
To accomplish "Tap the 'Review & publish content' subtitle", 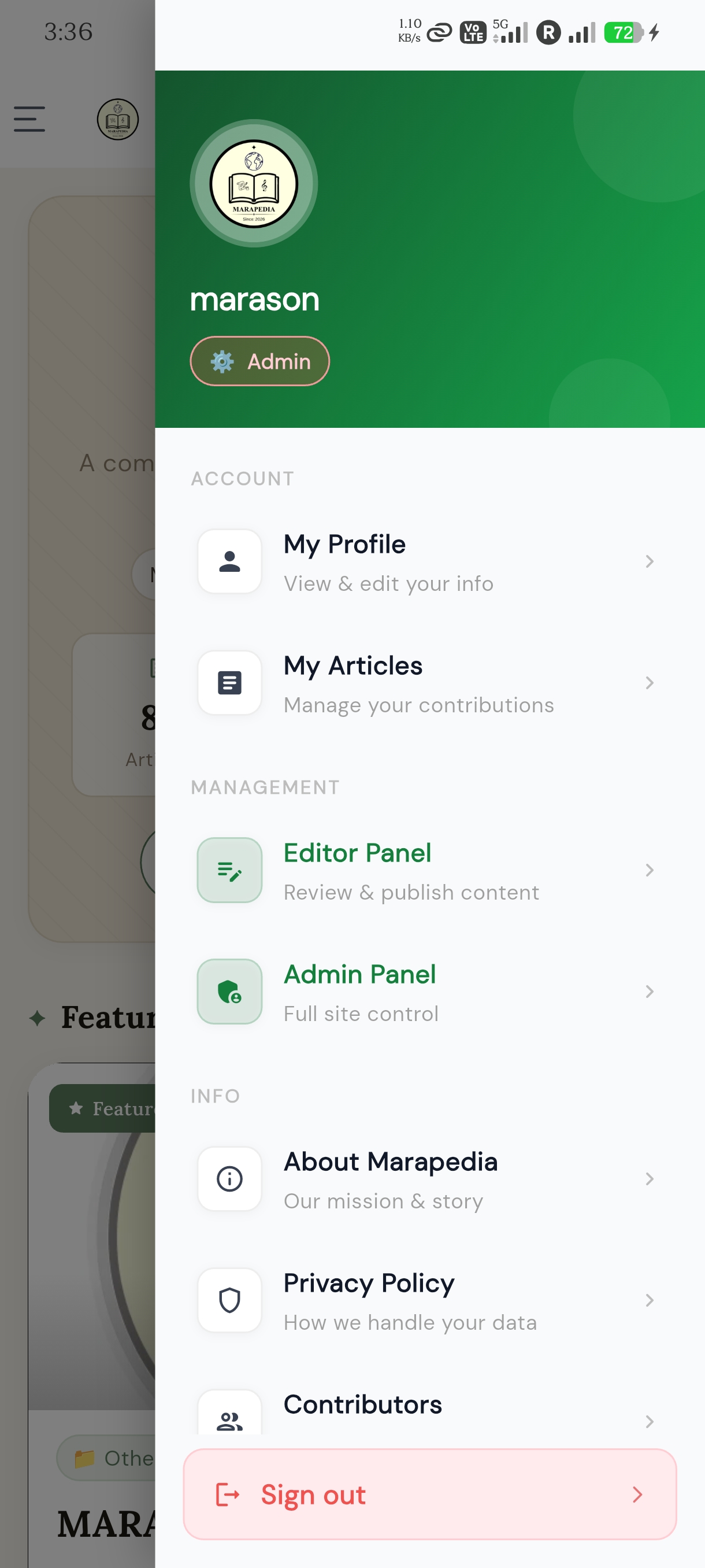I will point(412,892).
